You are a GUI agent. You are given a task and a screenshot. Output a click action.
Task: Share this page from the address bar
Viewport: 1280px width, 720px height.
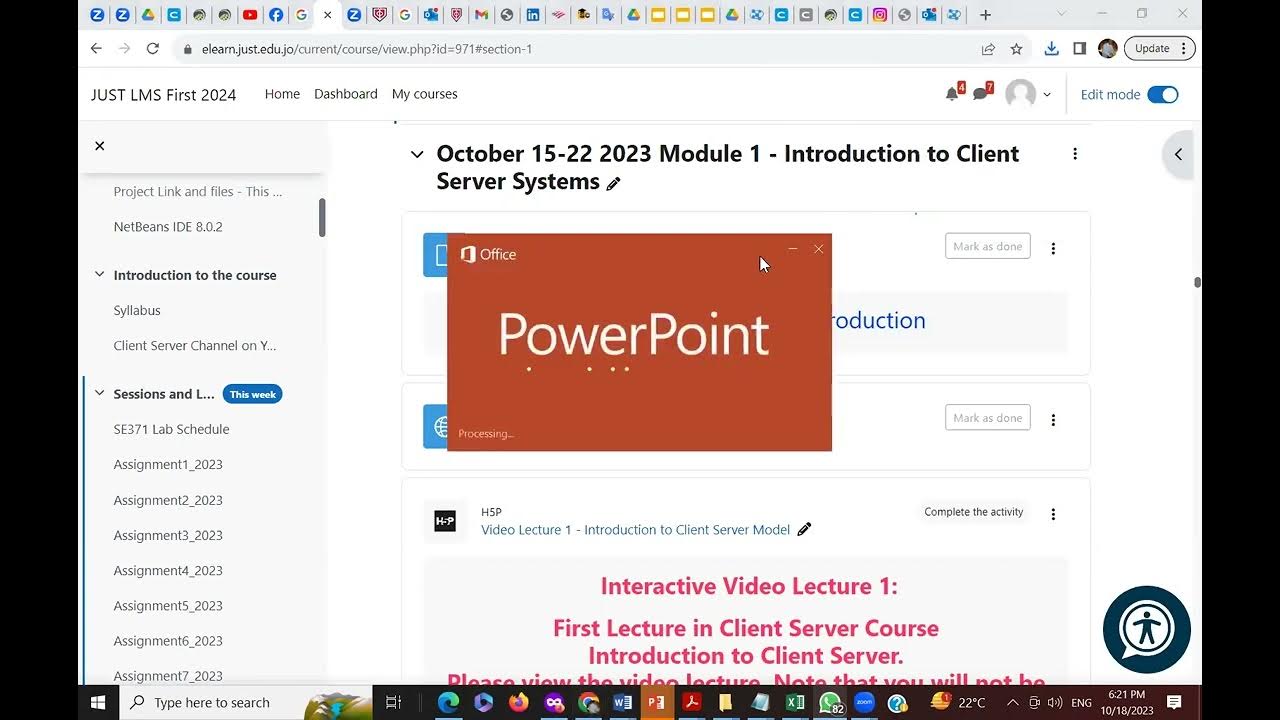coord(988,48)
